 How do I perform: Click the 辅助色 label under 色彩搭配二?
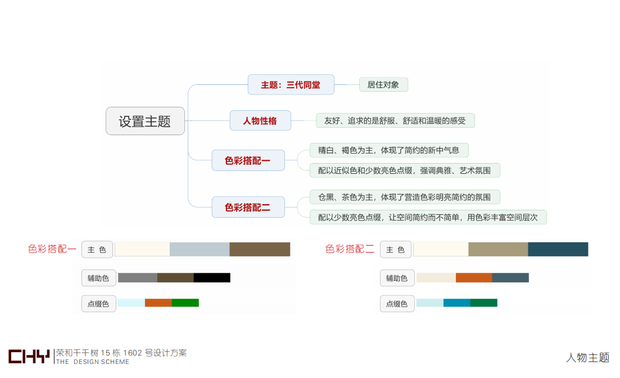coord(397,278)
